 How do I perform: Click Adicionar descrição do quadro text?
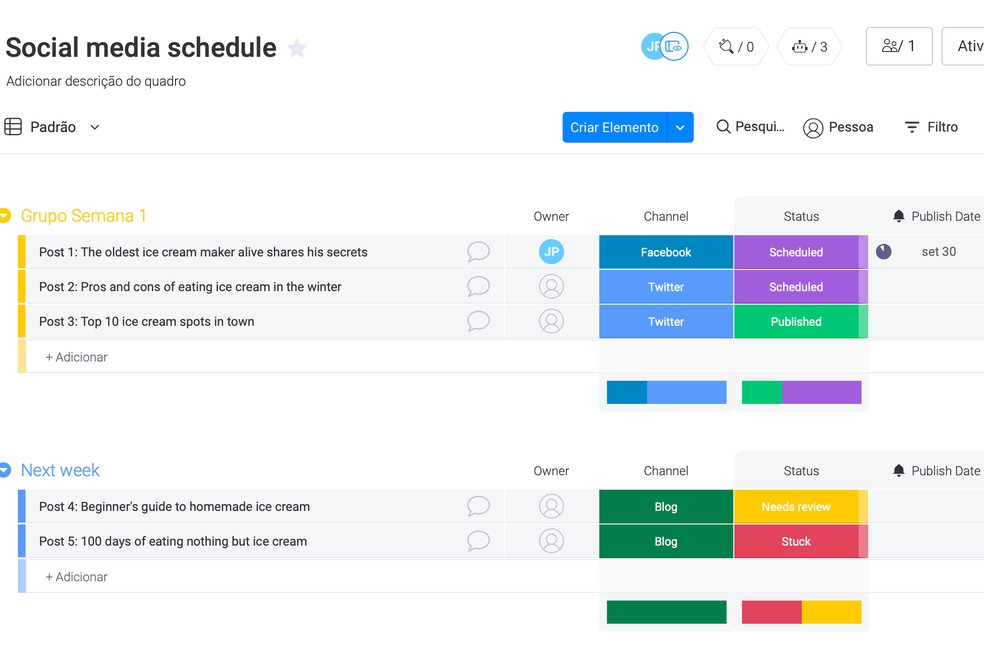pos(96,81)
